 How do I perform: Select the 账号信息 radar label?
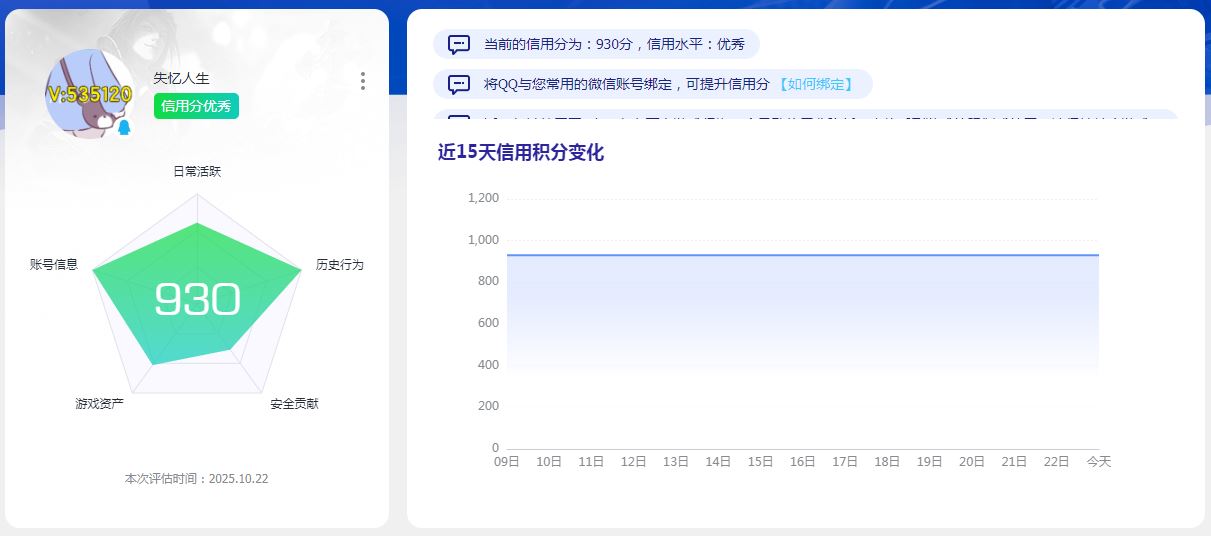(x=54, y=265)
